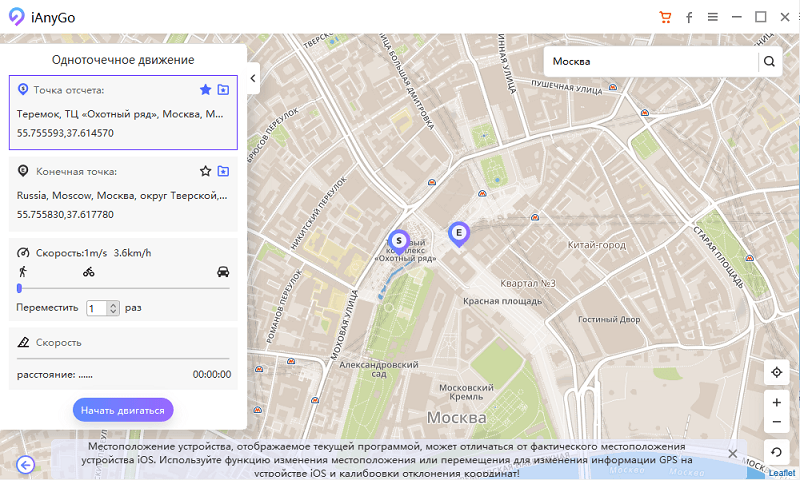Focus the Москва search field

coord(651,62)
